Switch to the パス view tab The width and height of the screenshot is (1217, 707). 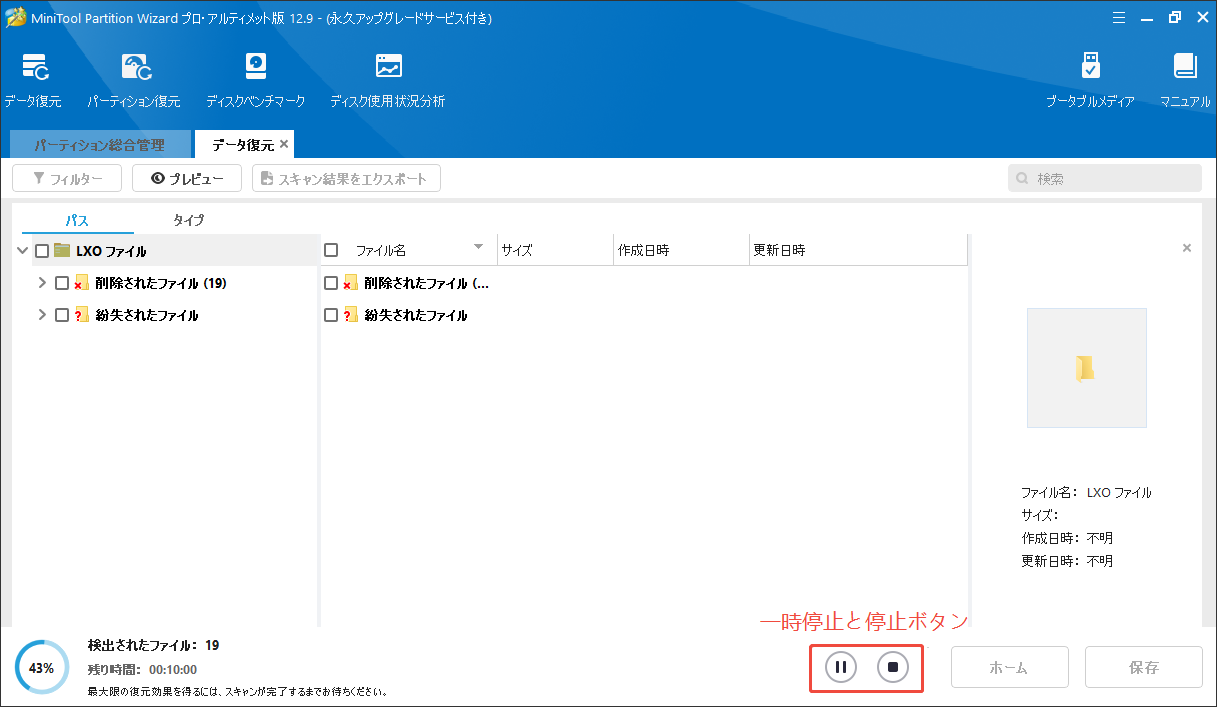77,220
